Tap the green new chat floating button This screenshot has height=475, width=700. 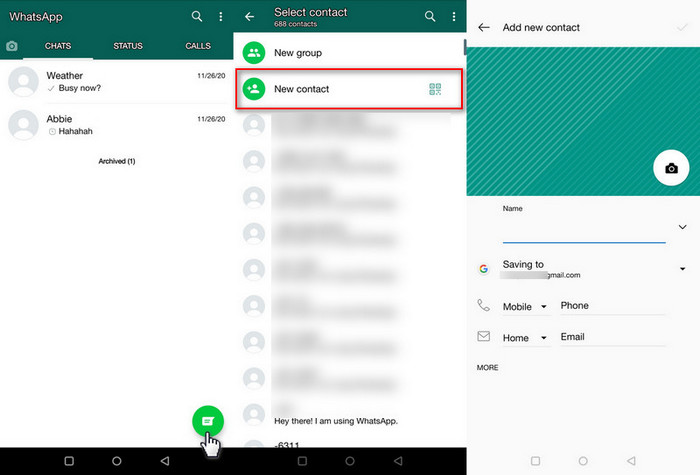(x=208, y=421)
